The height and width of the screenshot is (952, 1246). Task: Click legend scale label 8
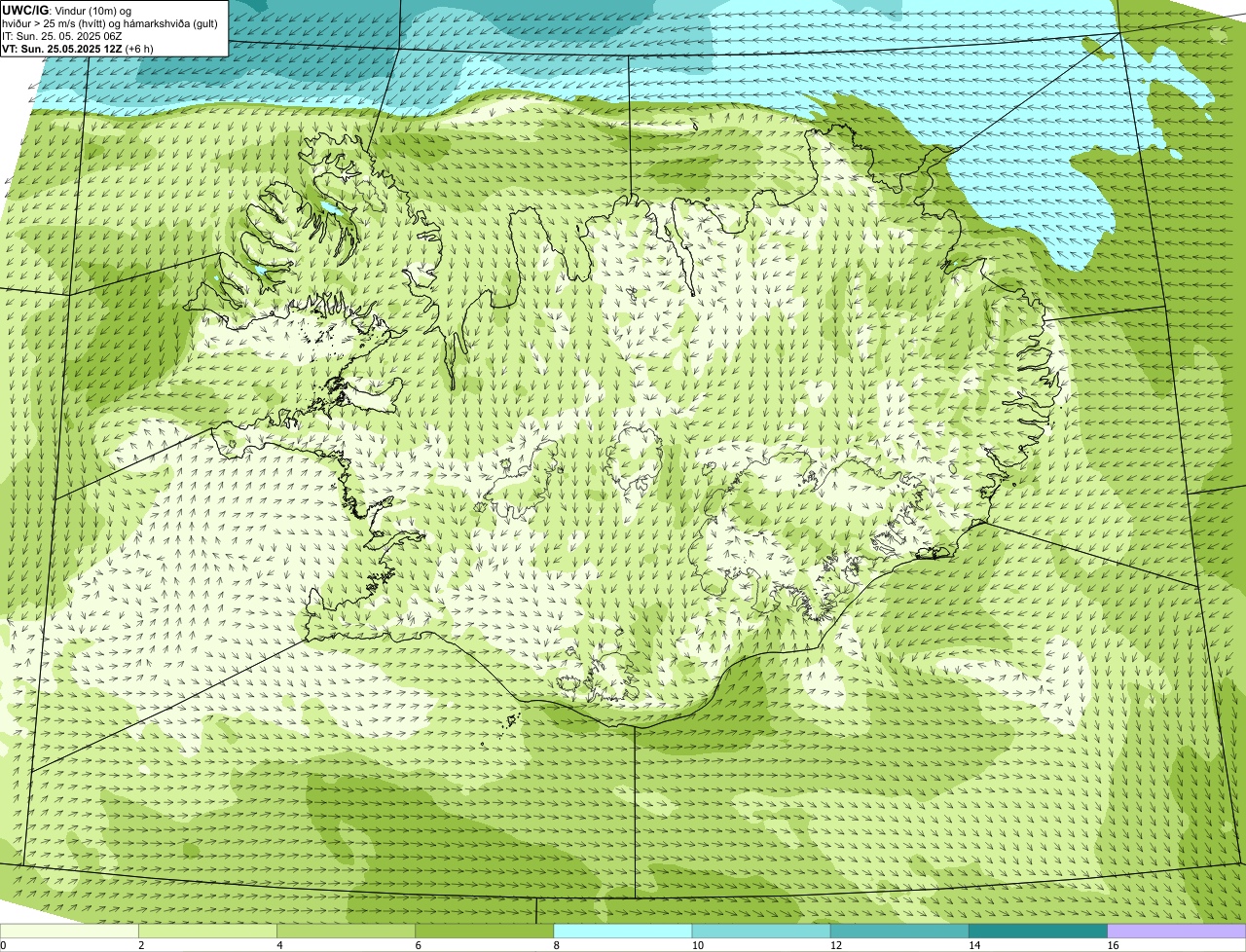tap(557, 945)
